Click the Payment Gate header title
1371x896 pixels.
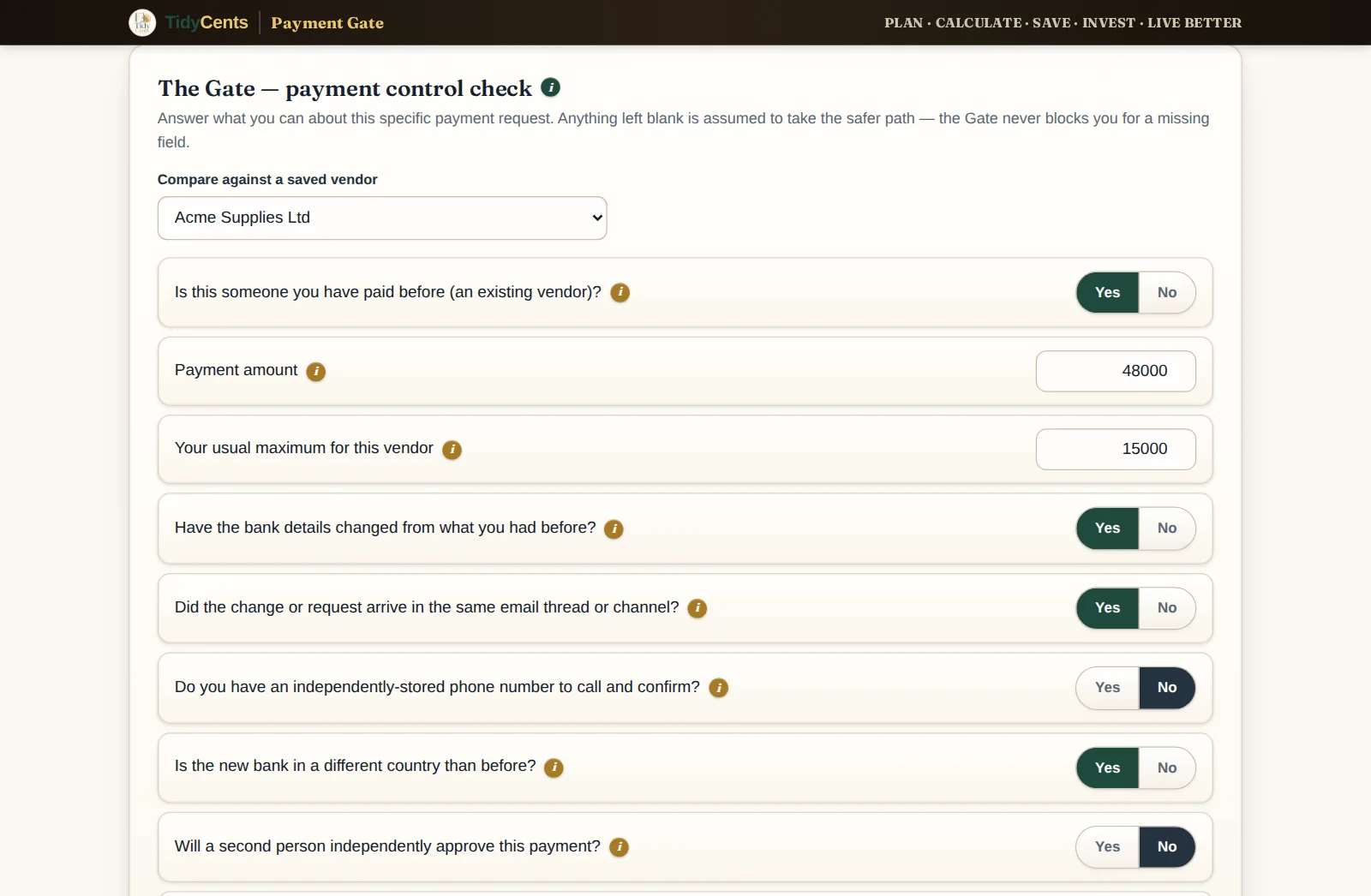[x=327, y=23]
